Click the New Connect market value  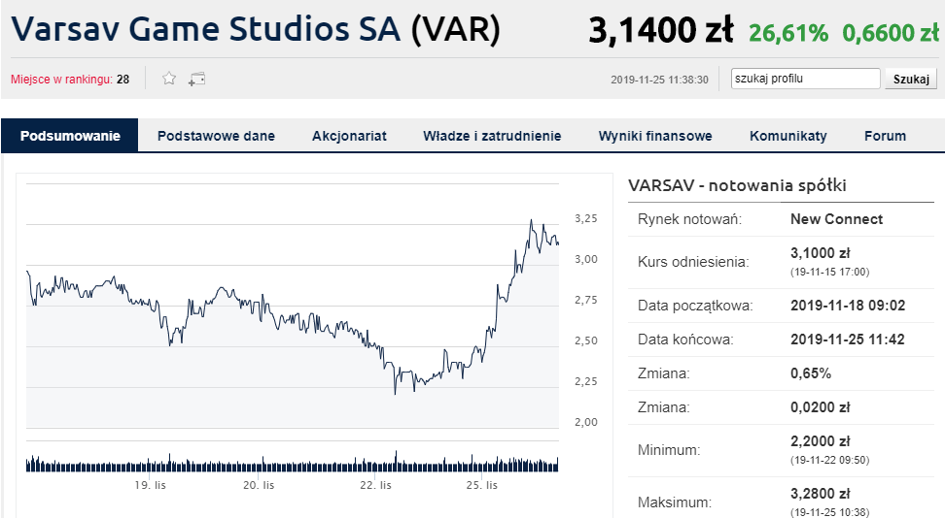click(836, 220)
